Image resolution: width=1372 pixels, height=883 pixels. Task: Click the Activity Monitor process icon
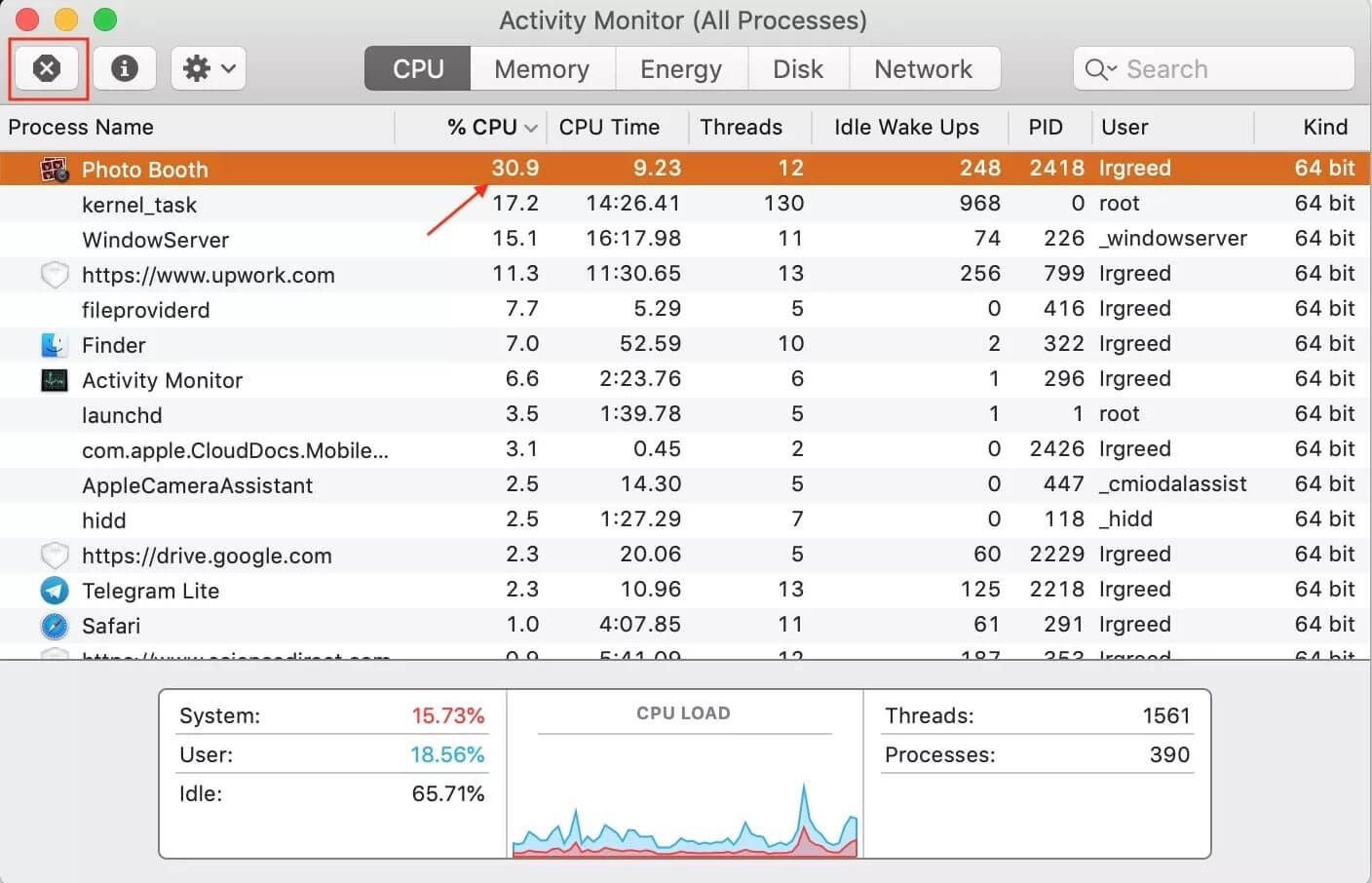pyautogui.click(x=54, y=380)
